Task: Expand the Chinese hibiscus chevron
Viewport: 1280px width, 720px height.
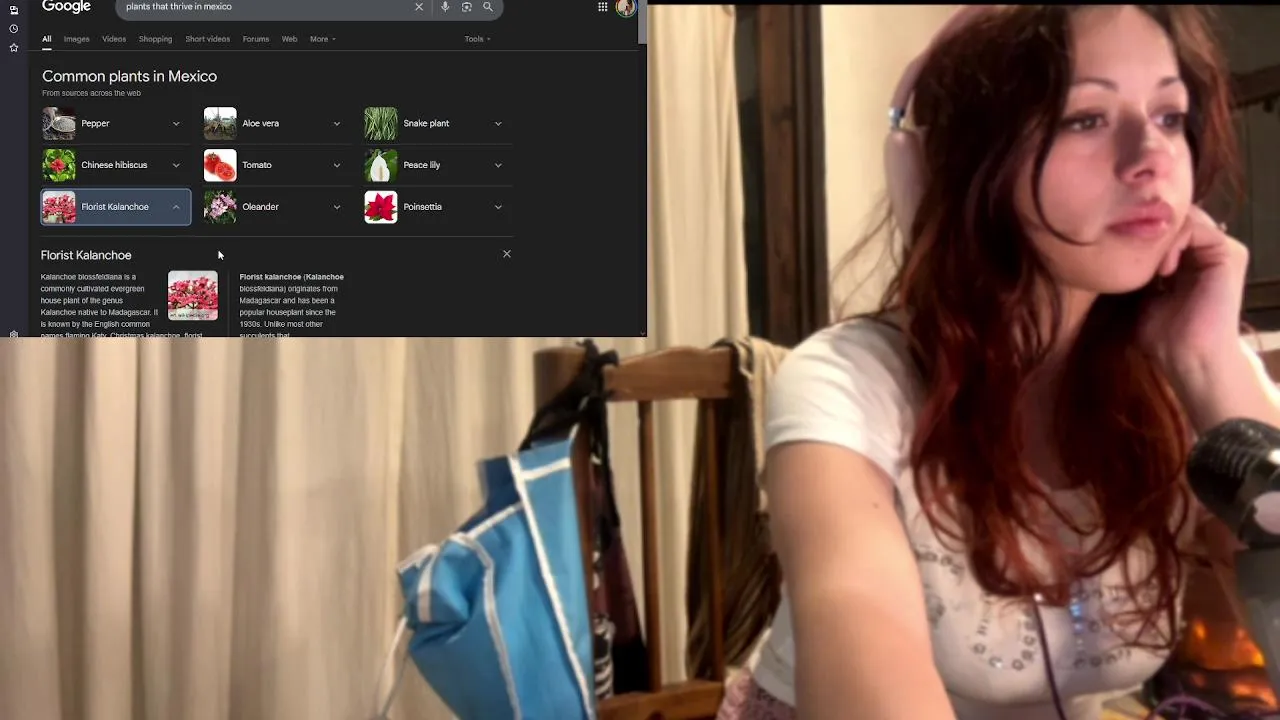Action: pos(176,165)
